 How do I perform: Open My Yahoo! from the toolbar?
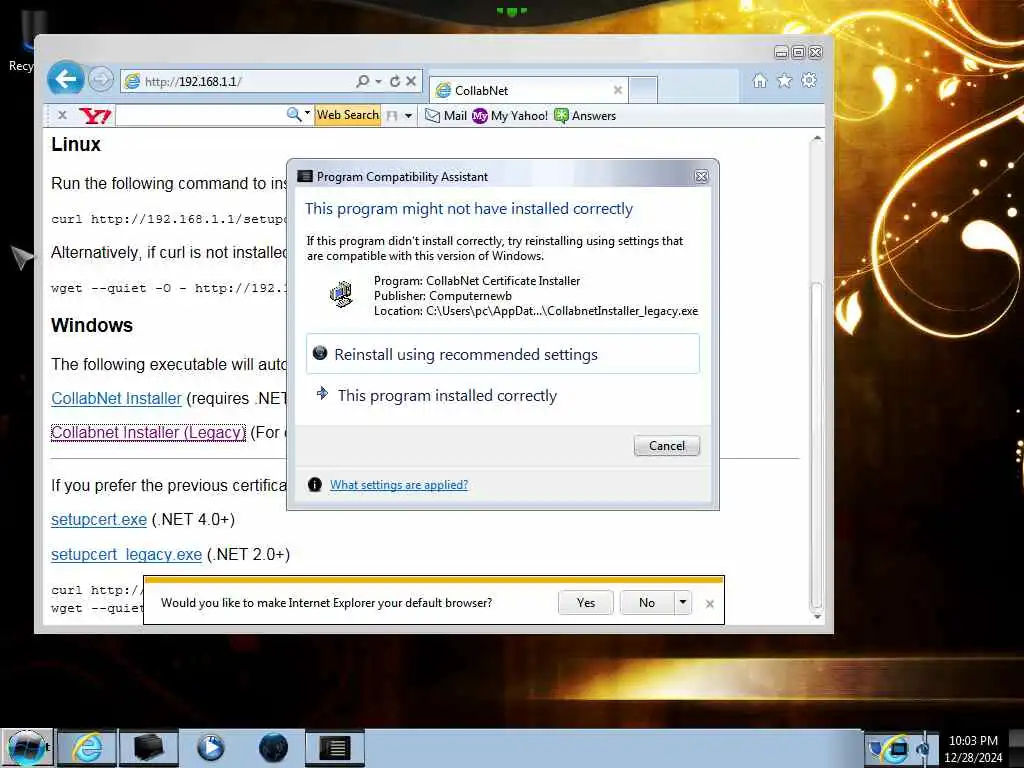tap(510, 116)
